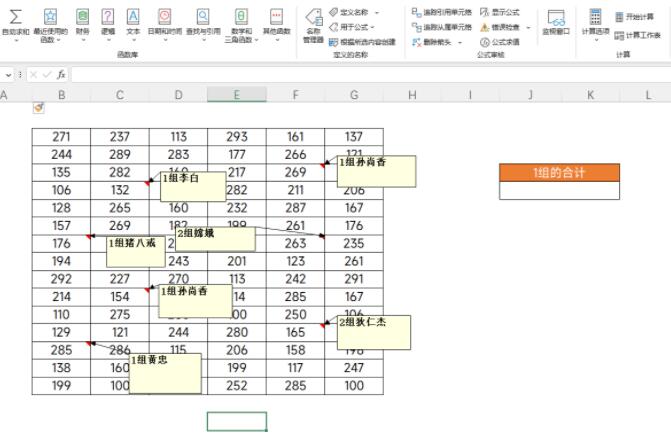Viewport: 671px width, 435px height.
Task: Select column K header
Action: (590, 95)
